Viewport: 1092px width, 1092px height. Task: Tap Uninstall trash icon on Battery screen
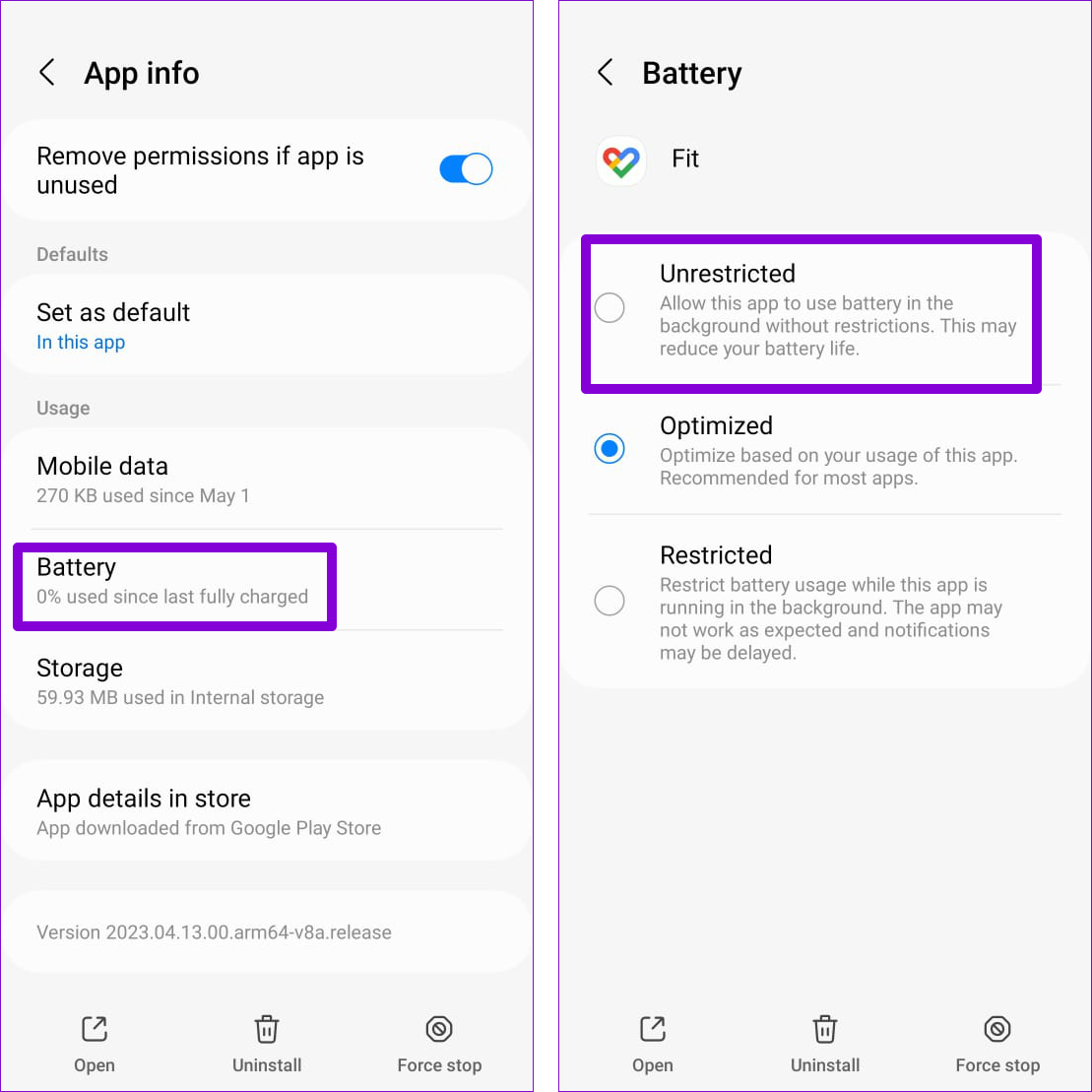tap(825, 1029)
